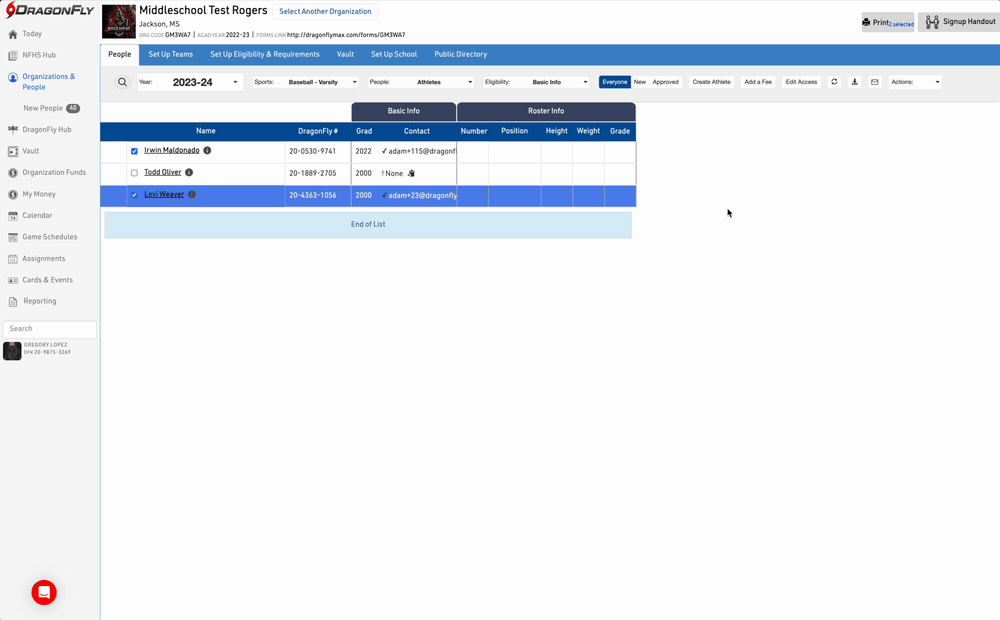Click the Create Athlete button

pyautogui.click(x=711, y=82)
